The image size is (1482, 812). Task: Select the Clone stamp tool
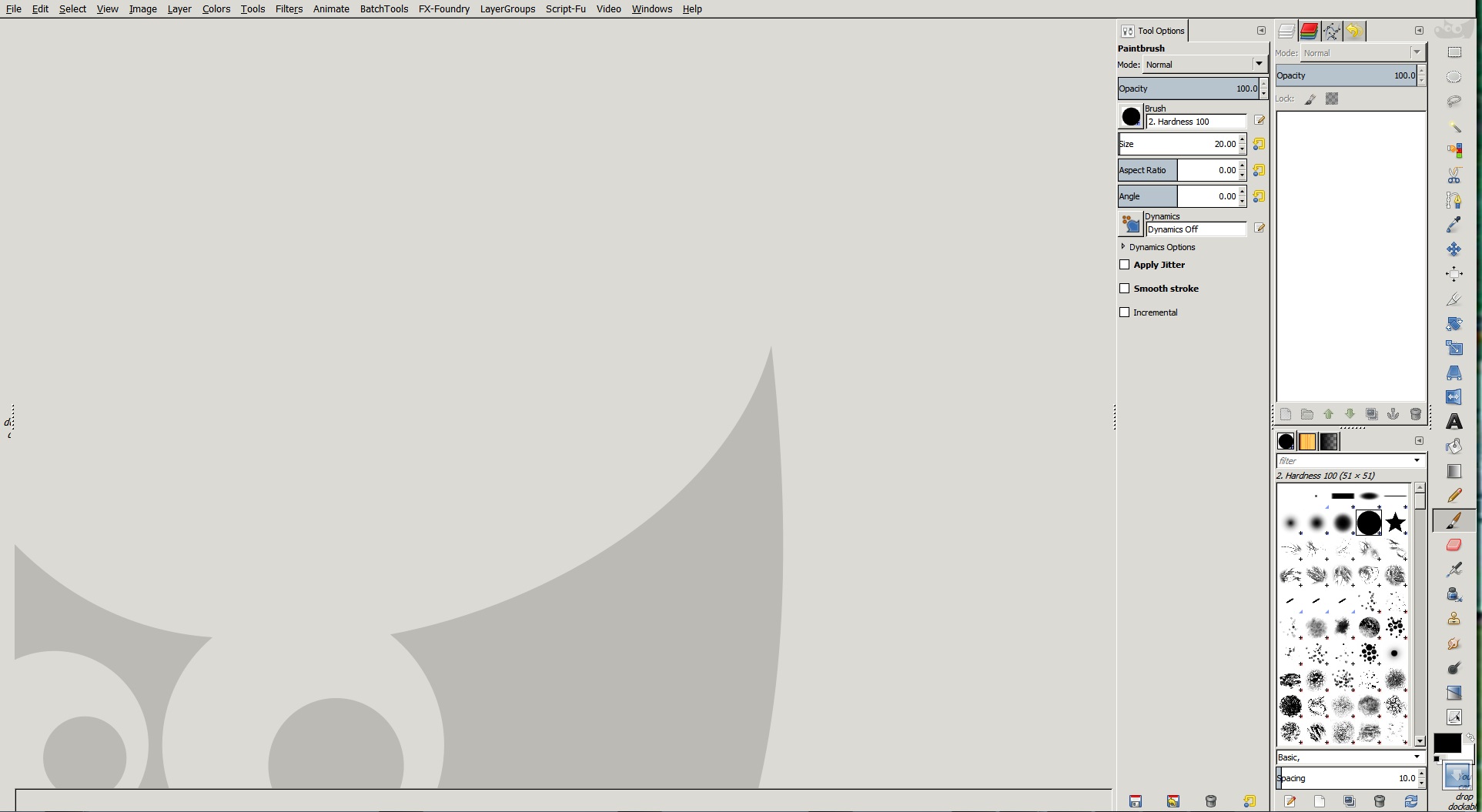pyautogui.click(x=1454, y=619)
